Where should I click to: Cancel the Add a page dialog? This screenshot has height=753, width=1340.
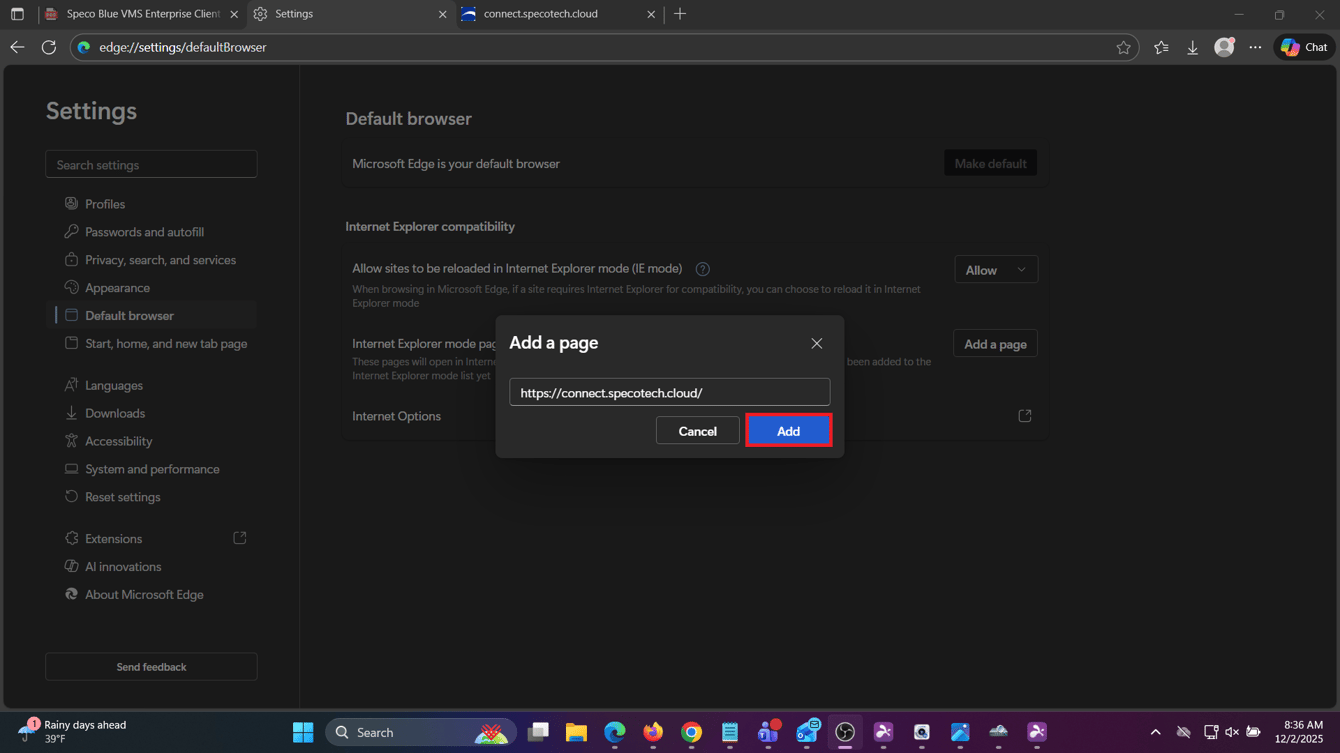pos(697,430)
